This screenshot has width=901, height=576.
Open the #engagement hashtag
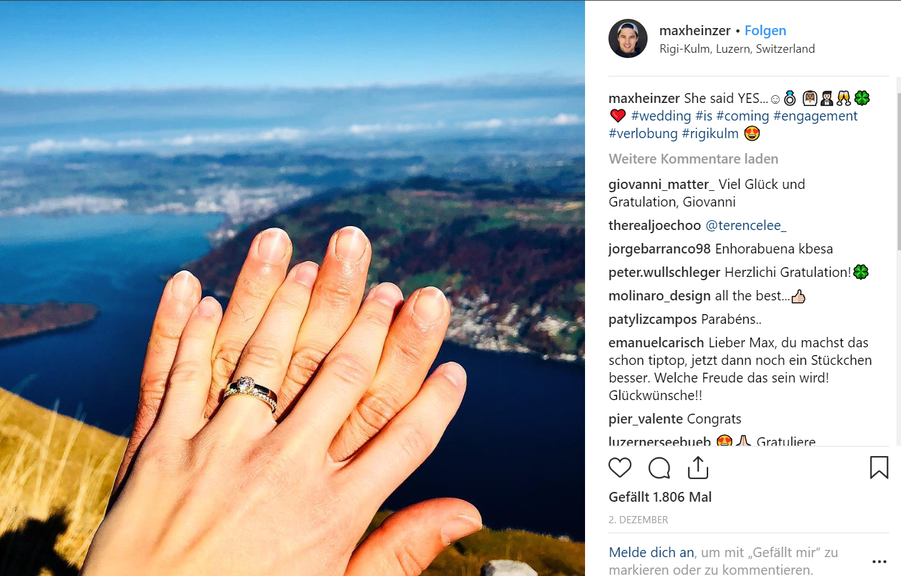(815, 116)
